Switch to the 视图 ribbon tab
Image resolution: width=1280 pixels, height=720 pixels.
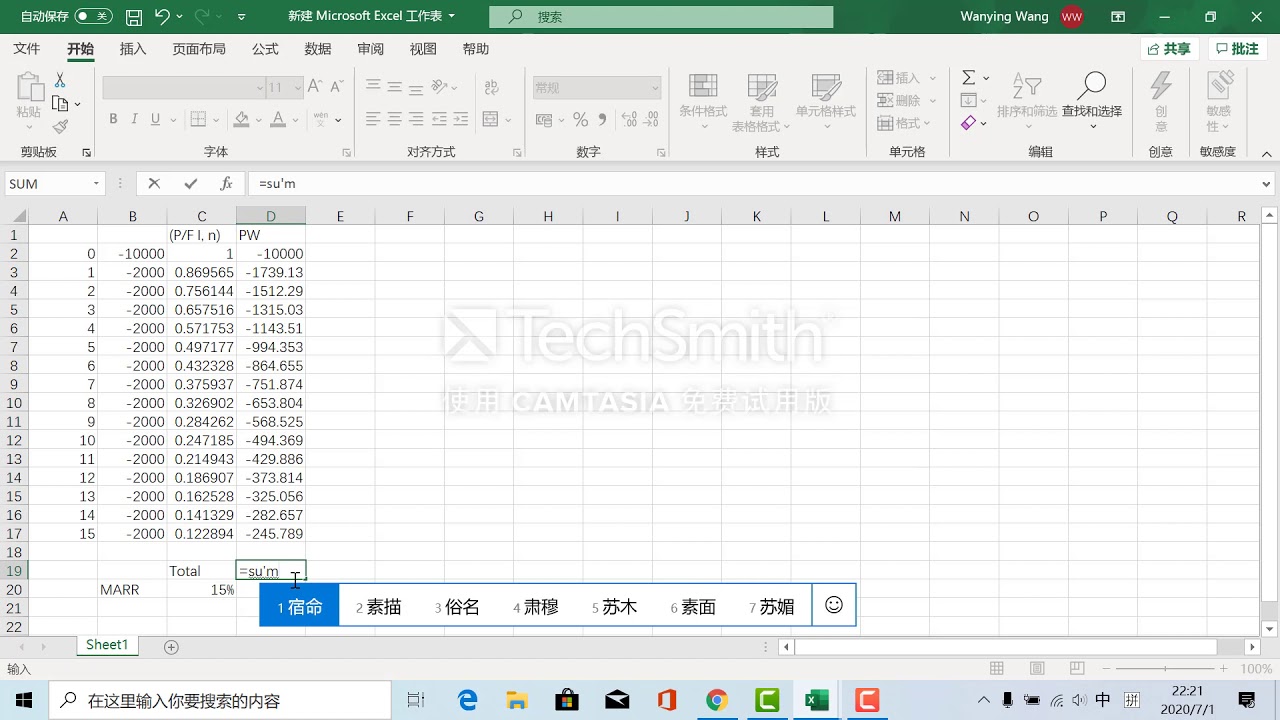tap(423, 49)
